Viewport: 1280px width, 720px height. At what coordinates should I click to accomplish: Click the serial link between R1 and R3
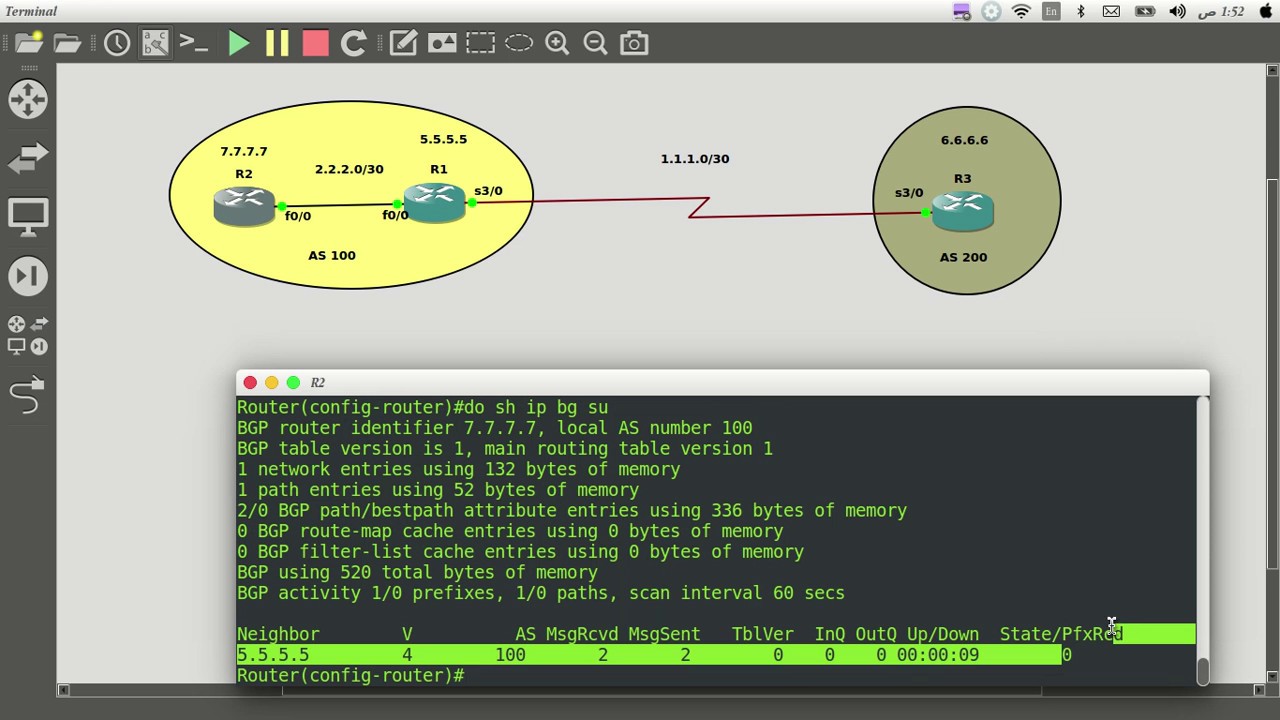click(x=700, y=207)
